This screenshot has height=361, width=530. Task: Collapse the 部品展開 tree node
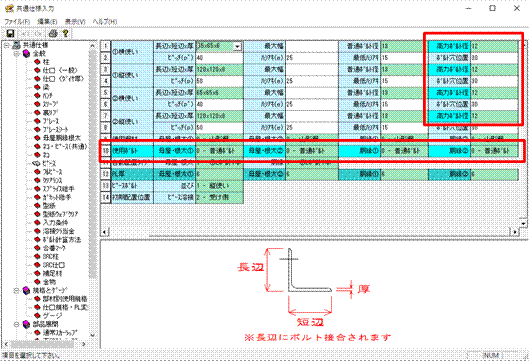[16, 324]
